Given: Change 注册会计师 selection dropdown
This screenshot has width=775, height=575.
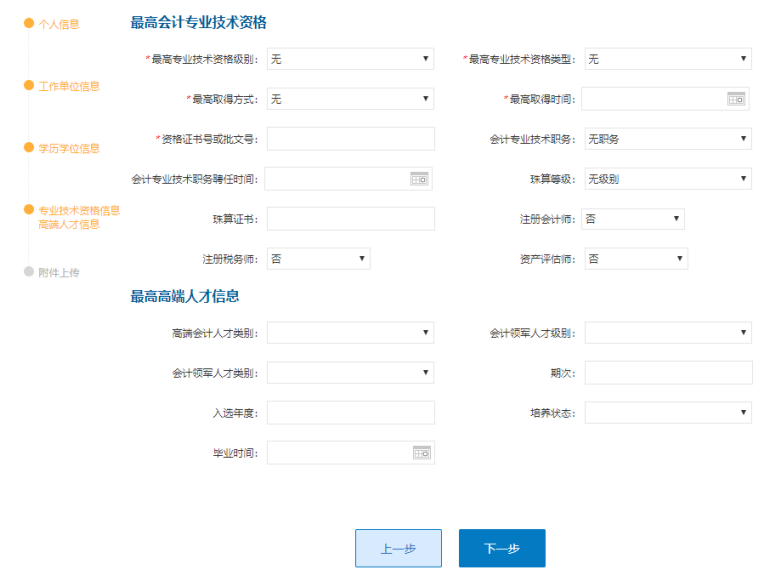Looking at the screenshot, I should [x=633, y=219].
